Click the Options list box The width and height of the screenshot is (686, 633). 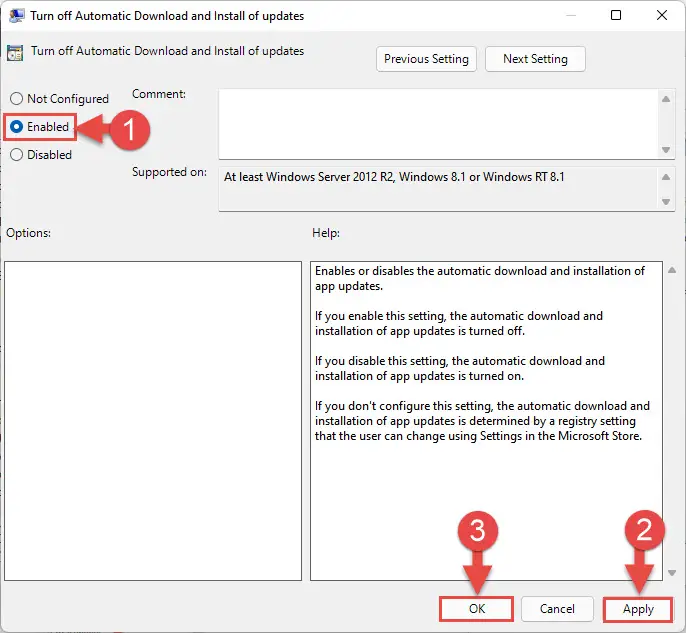click(153, 421)
